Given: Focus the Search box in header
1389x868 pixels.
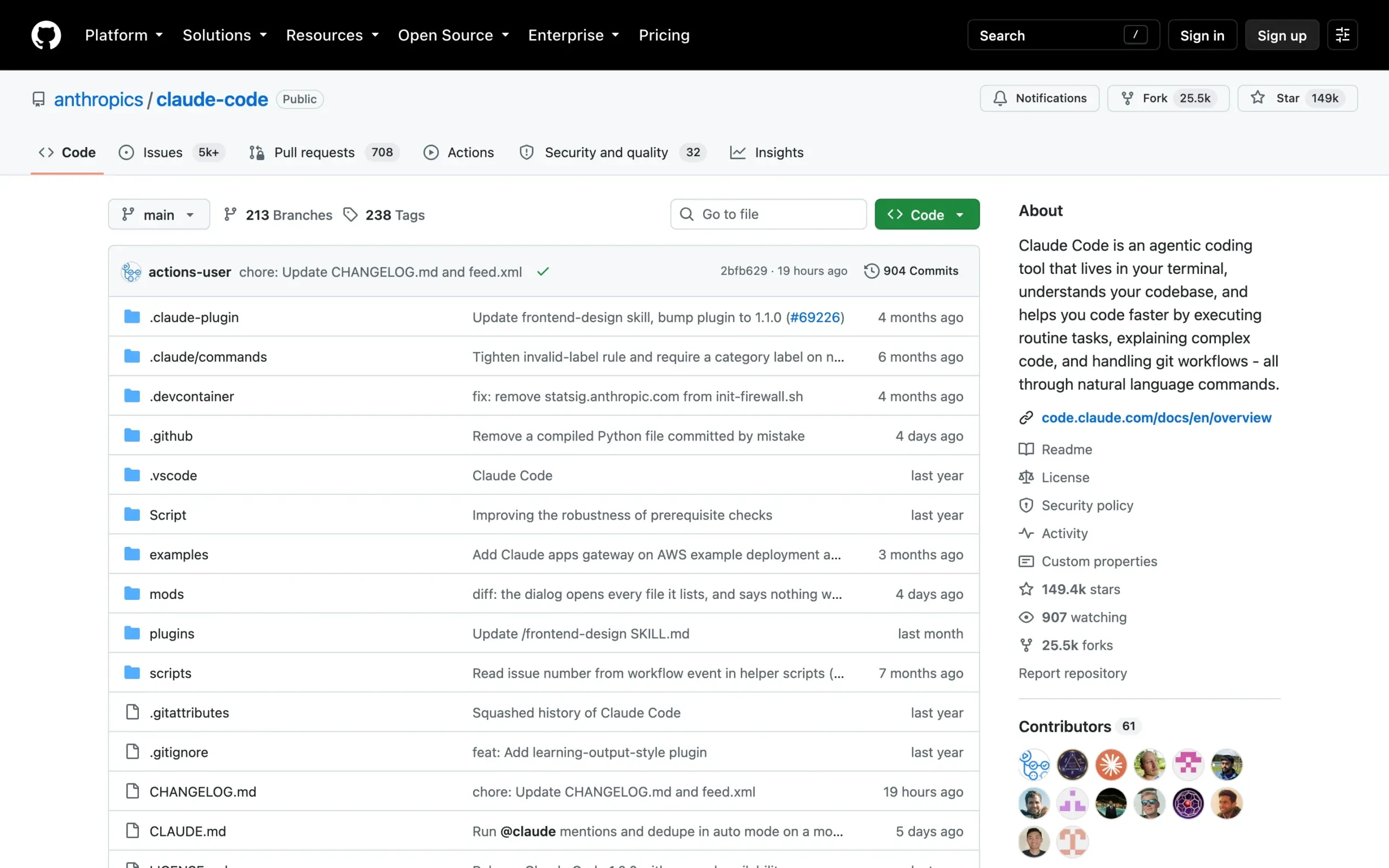Looking at the screenshot, I should point(1063,35).
